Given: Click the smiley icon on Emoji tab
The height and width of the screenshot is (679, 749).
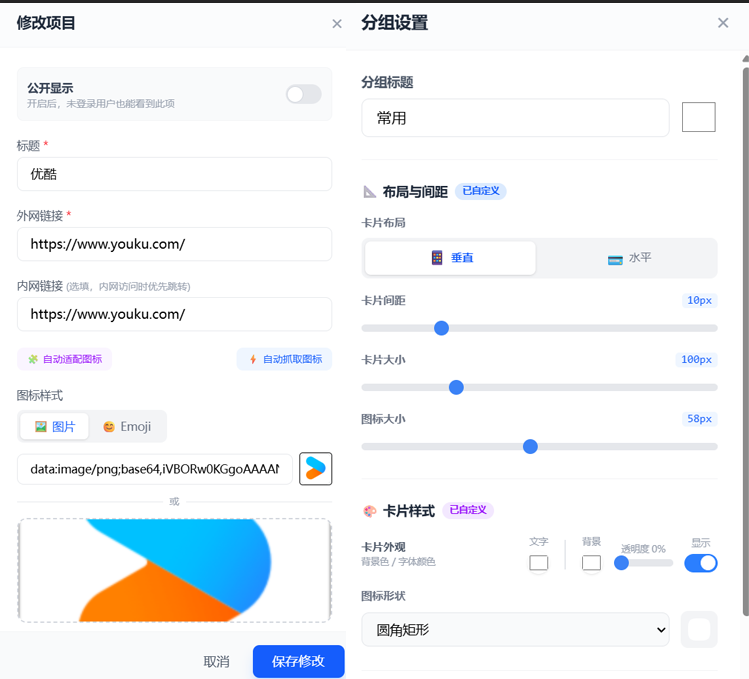Looking at the screenshot, I should click(109, 427).
